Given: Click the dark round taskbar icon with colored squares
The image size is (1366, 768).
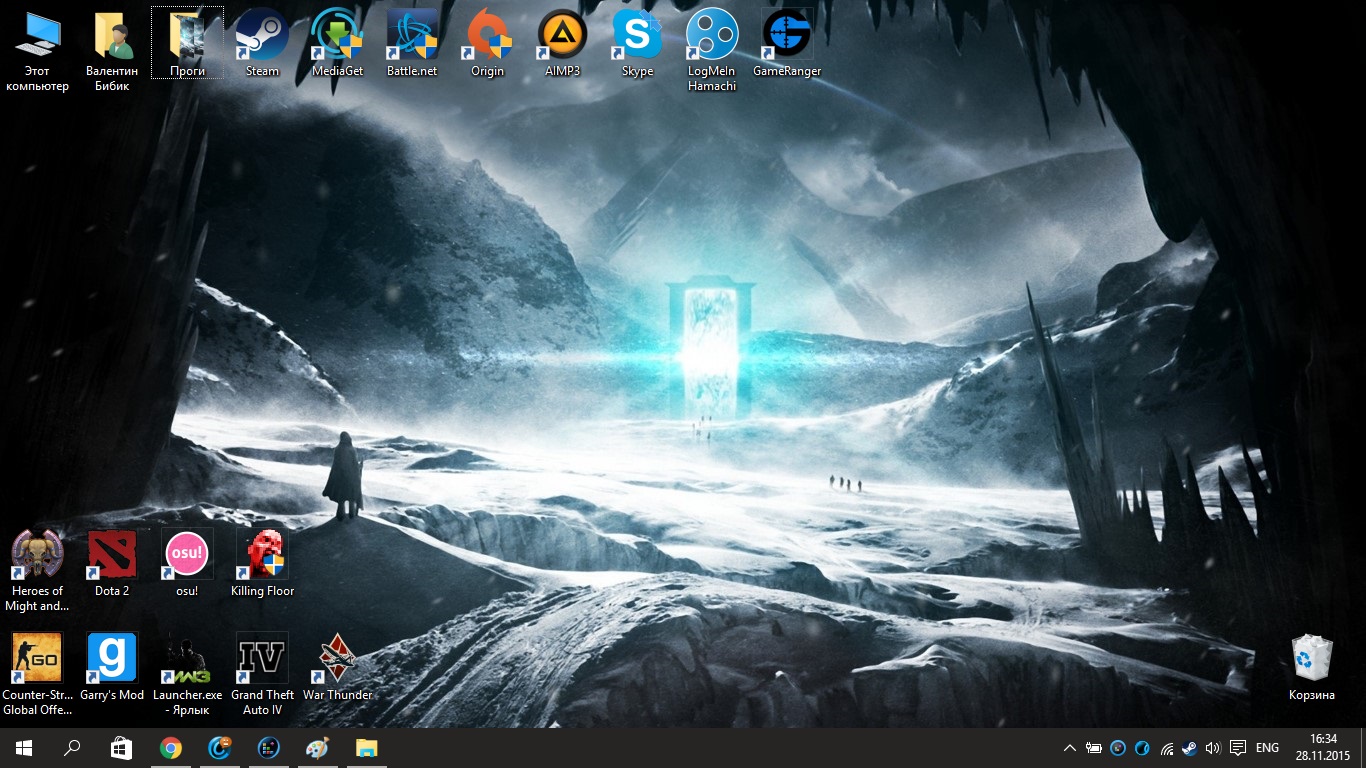Looking at the screenshot, I should 268,748.
